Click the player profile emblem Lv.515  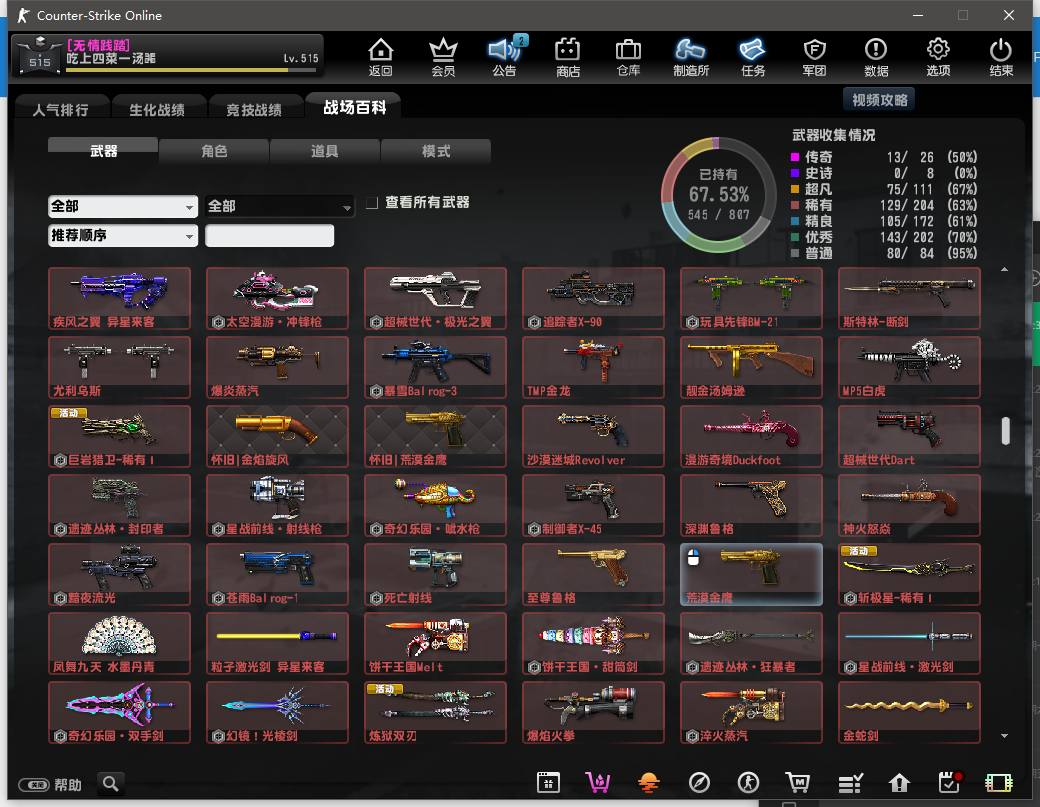tap(40, 56)
